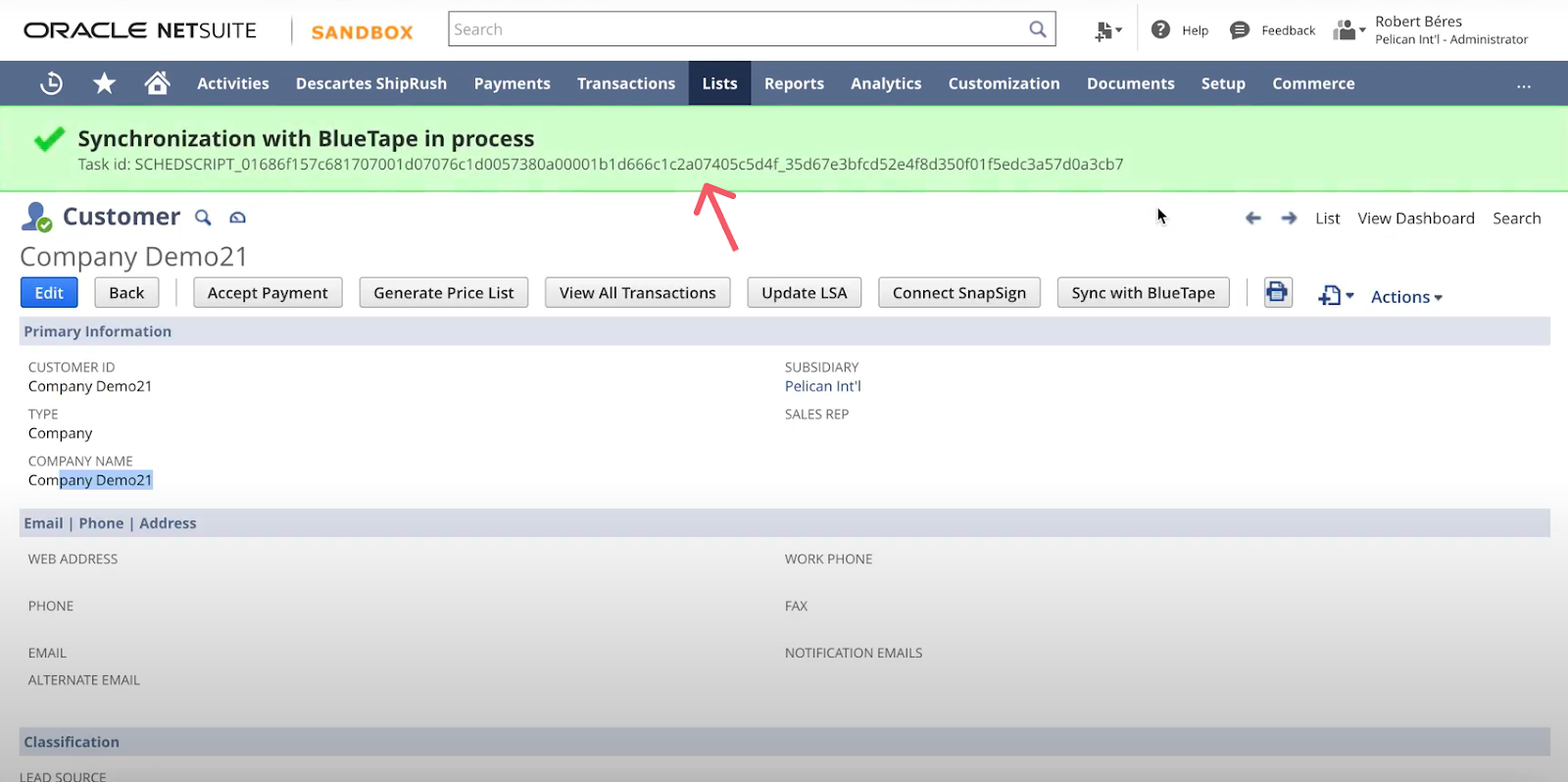The image size is (1568, 782).
Task: Click the Accept Payment button
Action: [268, 293]
